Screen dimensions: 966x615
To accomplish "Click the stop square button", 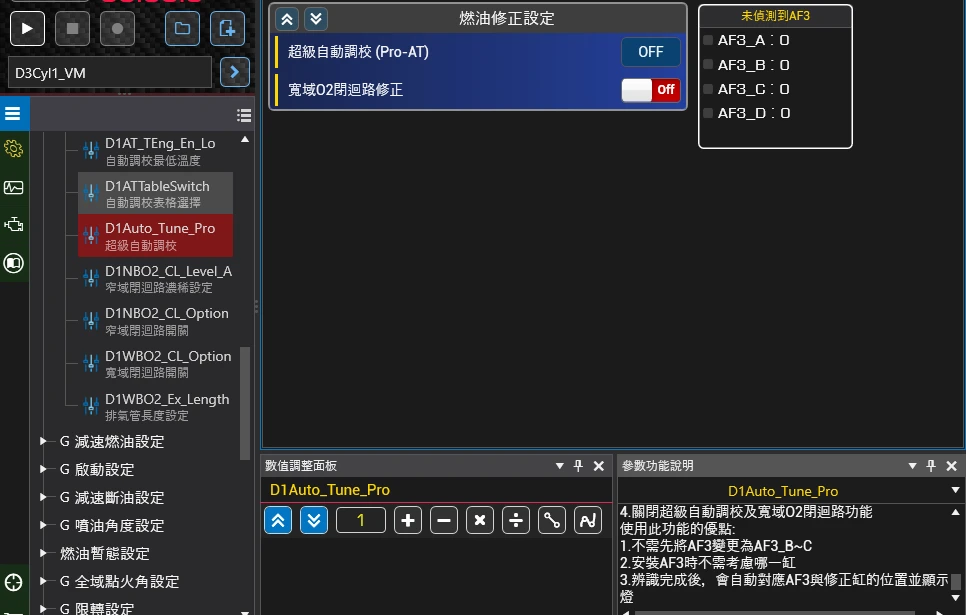I will tap(72, 28).
